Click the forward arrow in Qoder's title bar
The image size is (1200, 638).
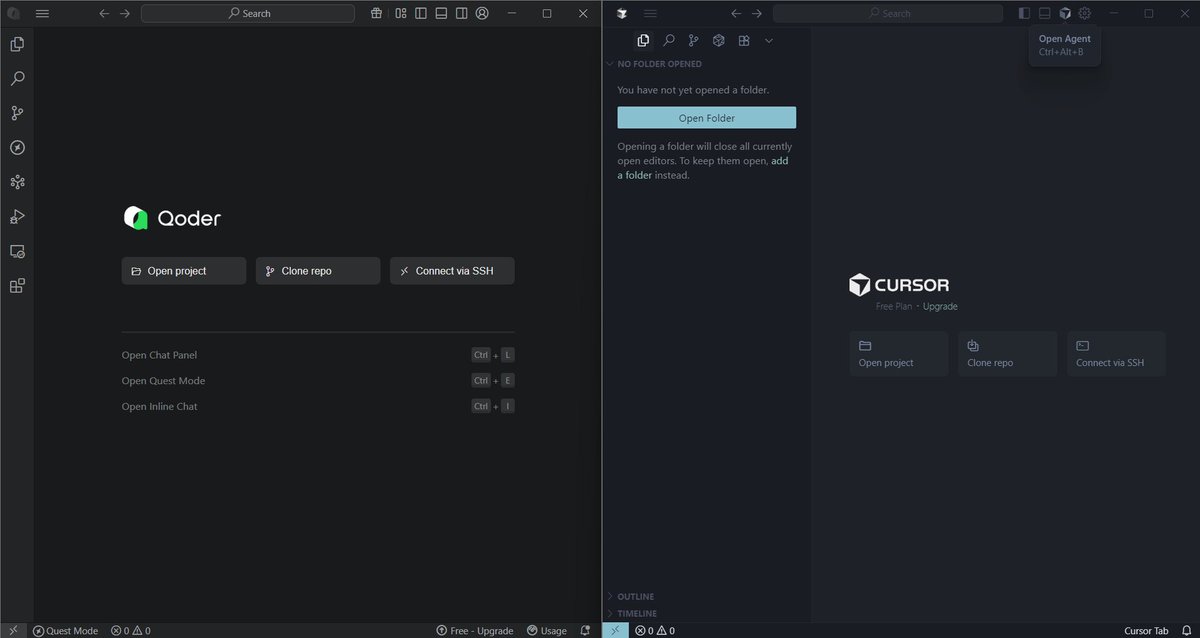pyautogui.click(x=125, y=14)
